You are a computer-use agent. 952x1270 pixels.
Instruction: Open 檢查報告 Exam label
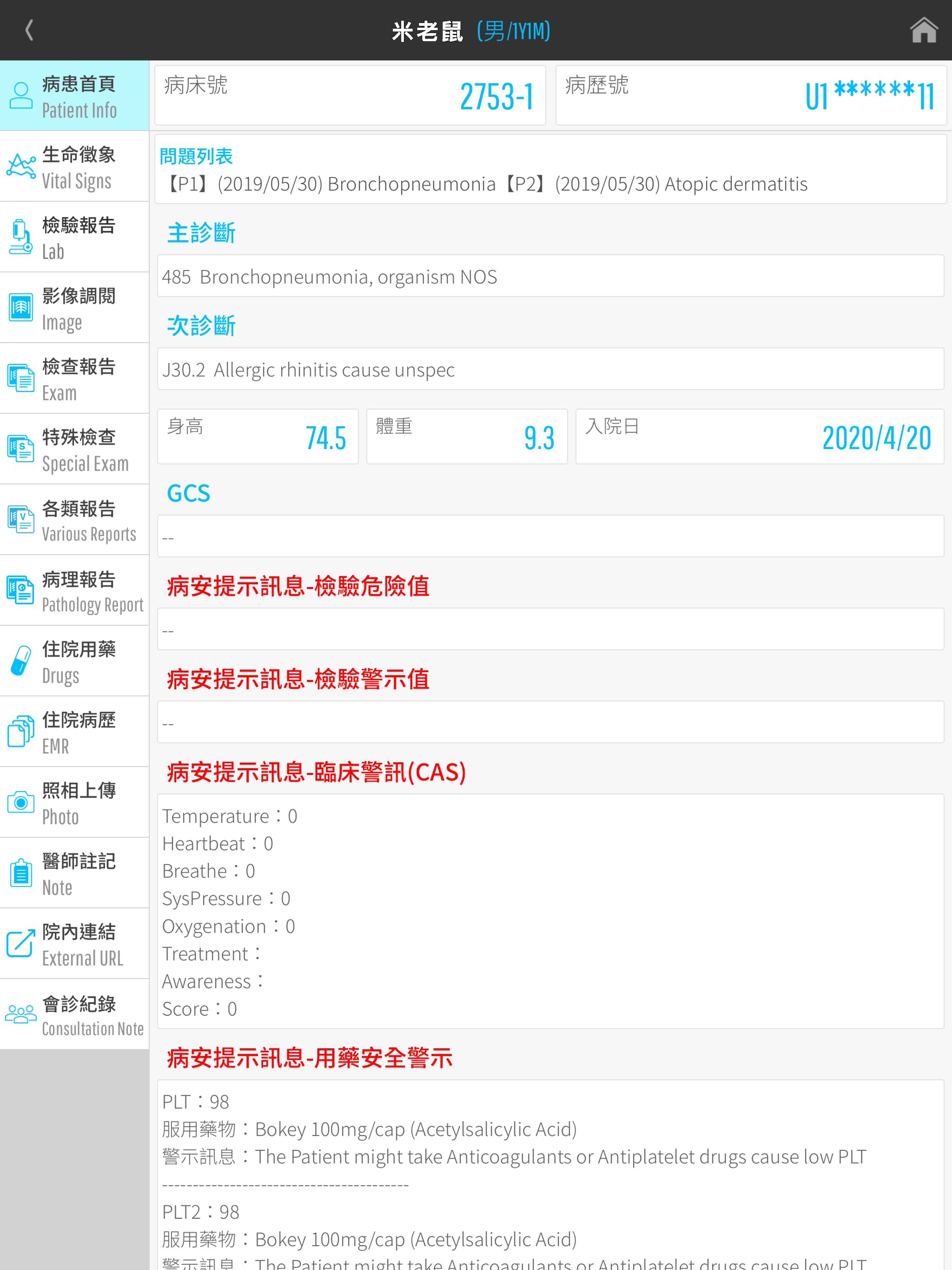79,379
